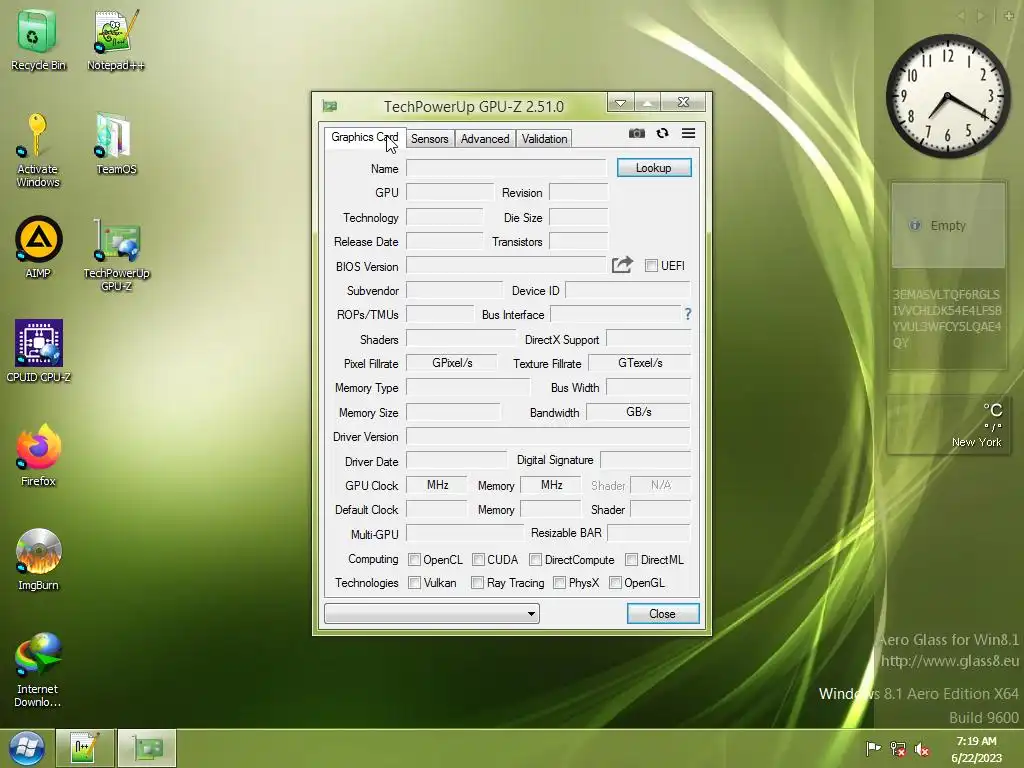Launch AIMP from desktop
The width and height of the screenshot is (1024, 768).
38,248
